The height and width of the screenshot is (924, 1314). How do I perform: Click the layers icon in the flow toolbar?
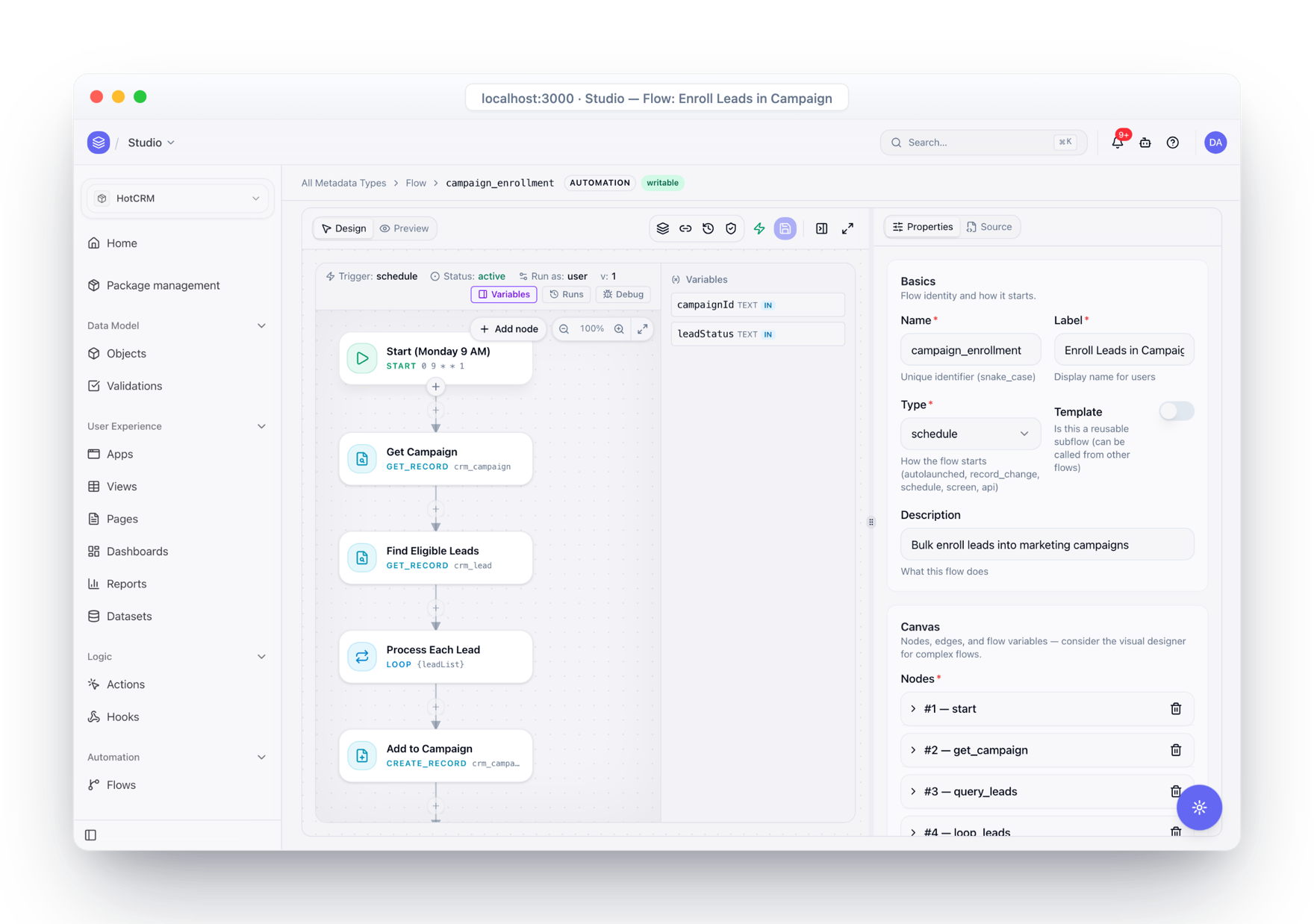662,228
